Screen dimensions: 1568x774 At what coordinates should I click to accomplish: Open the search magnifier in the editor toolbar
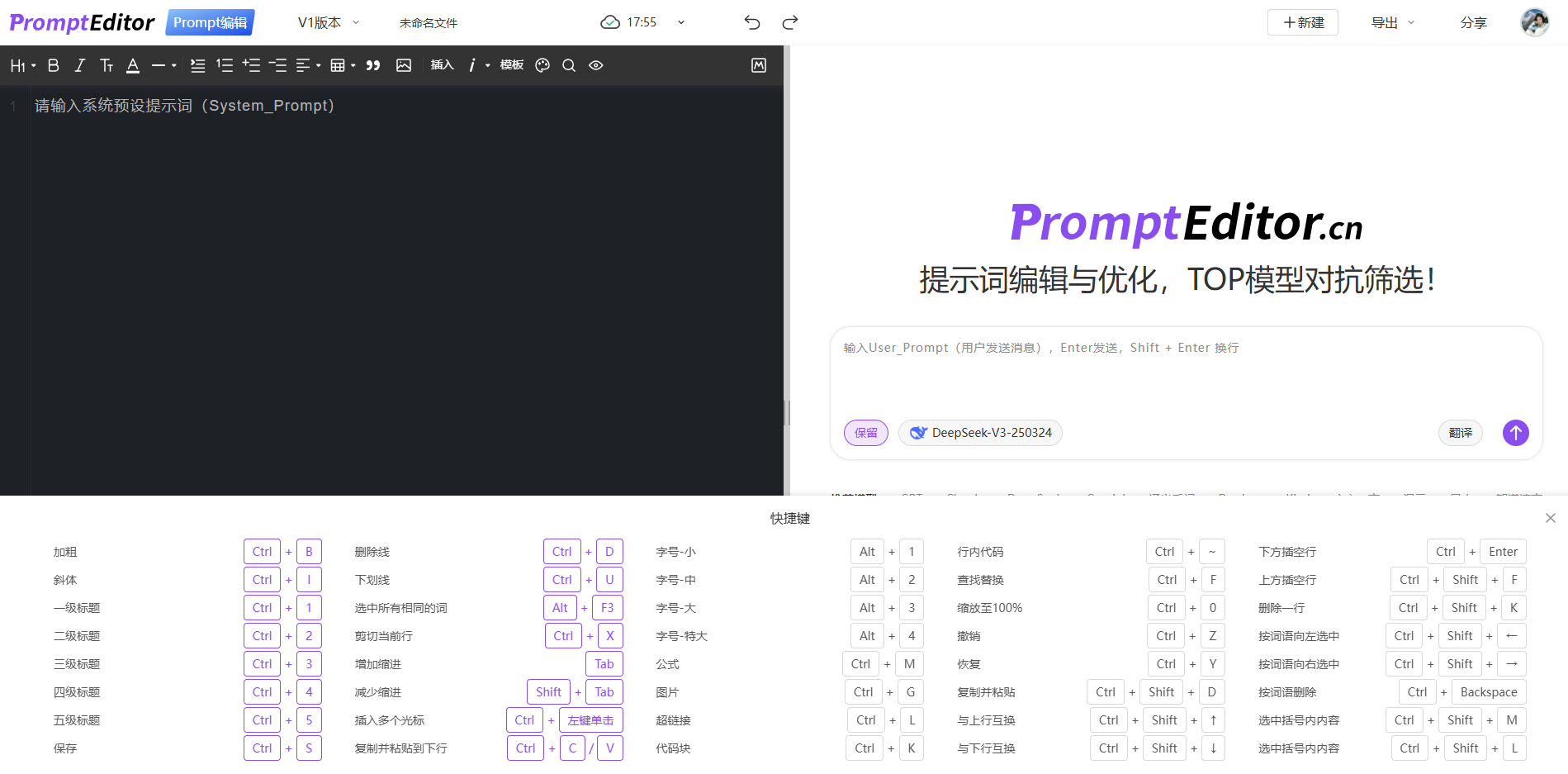click(x=569, y=65)
